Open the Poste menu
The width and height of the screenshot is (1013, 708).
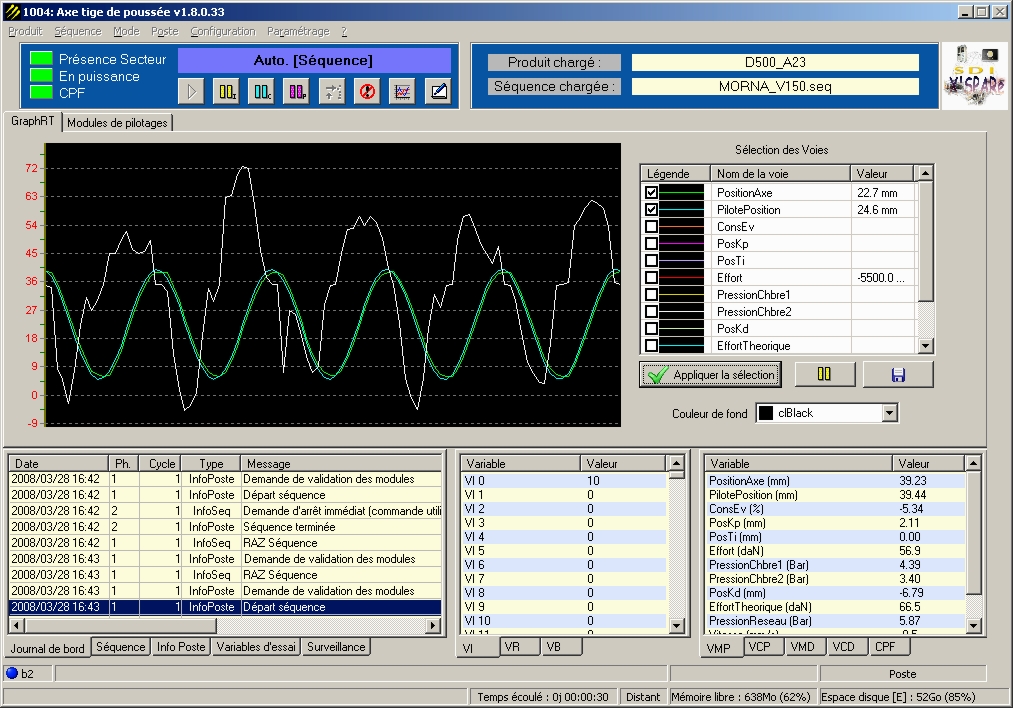165,31
